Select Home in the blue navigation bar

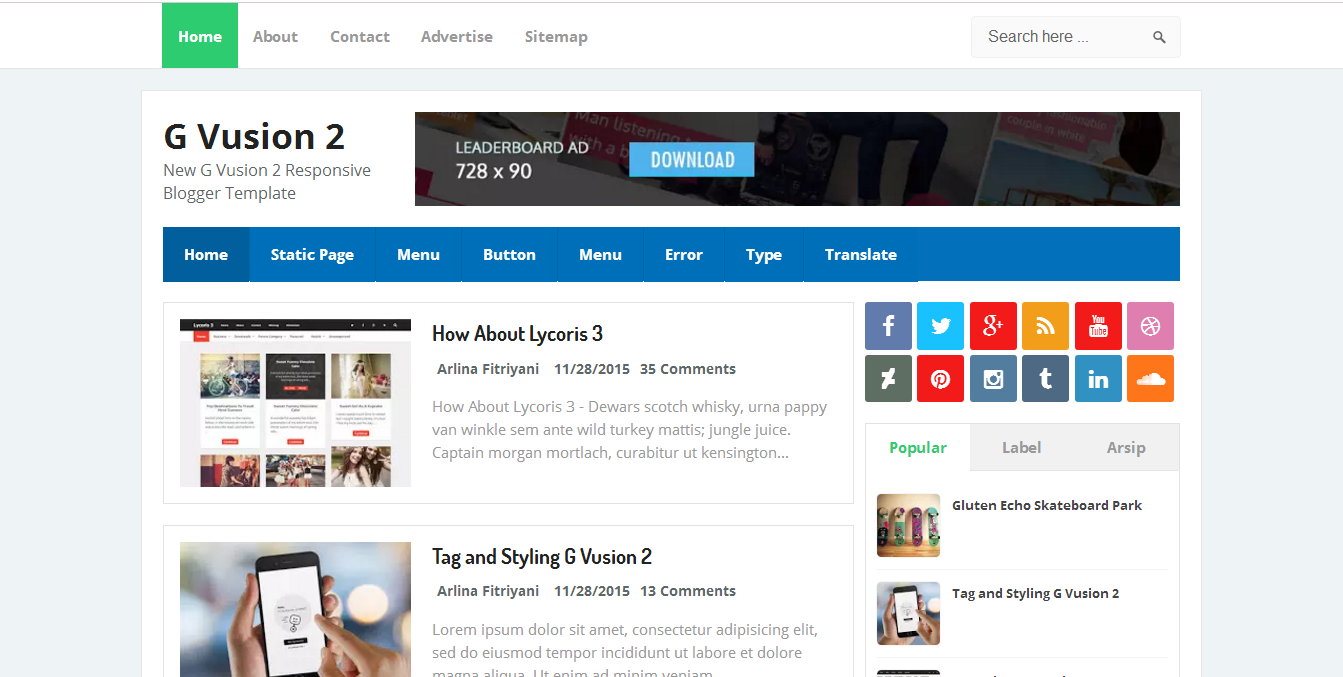(206, 254)
